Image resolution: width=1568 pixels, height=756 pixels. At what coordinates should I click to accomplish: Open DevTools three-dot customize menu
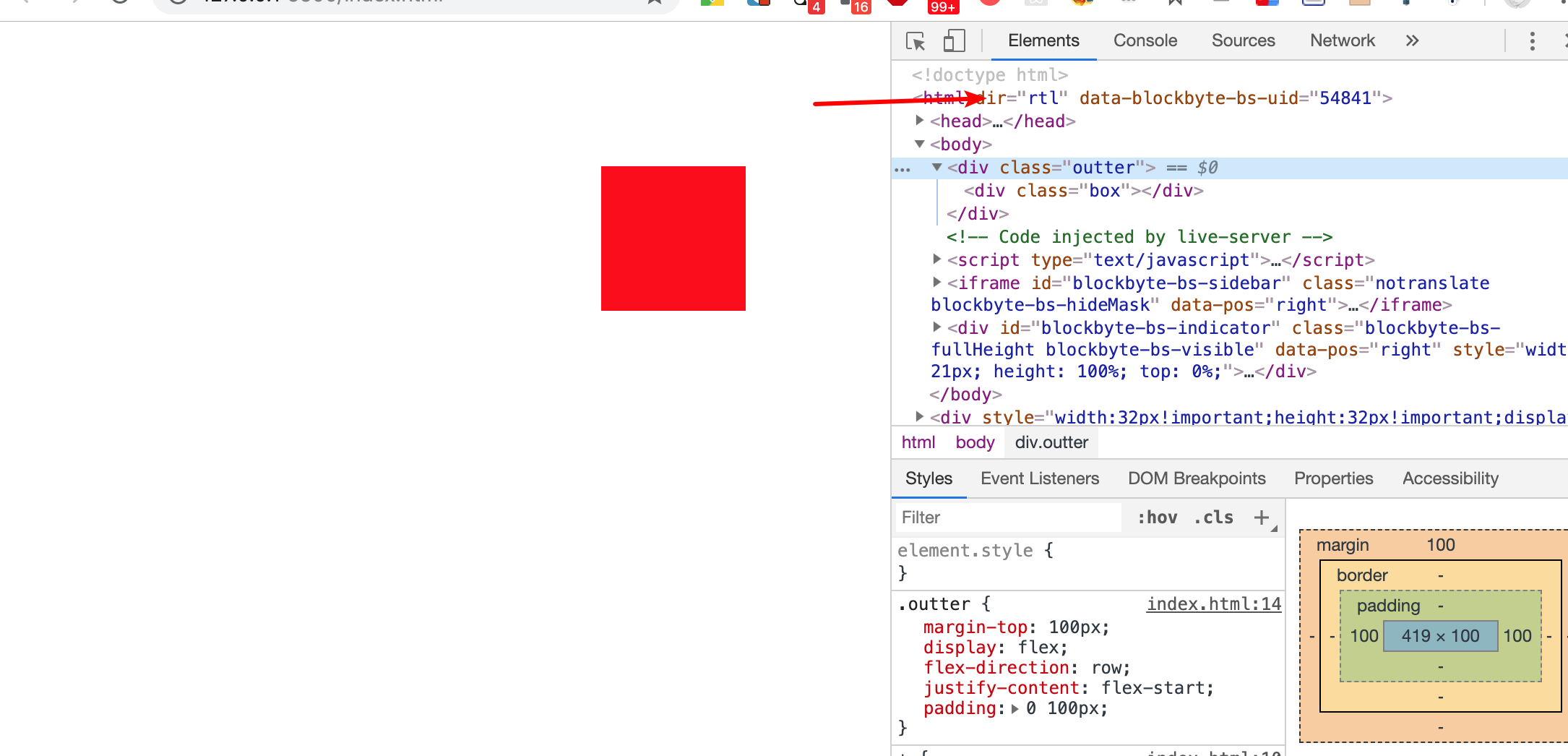pyautogui.click(x=1532, y=41)
